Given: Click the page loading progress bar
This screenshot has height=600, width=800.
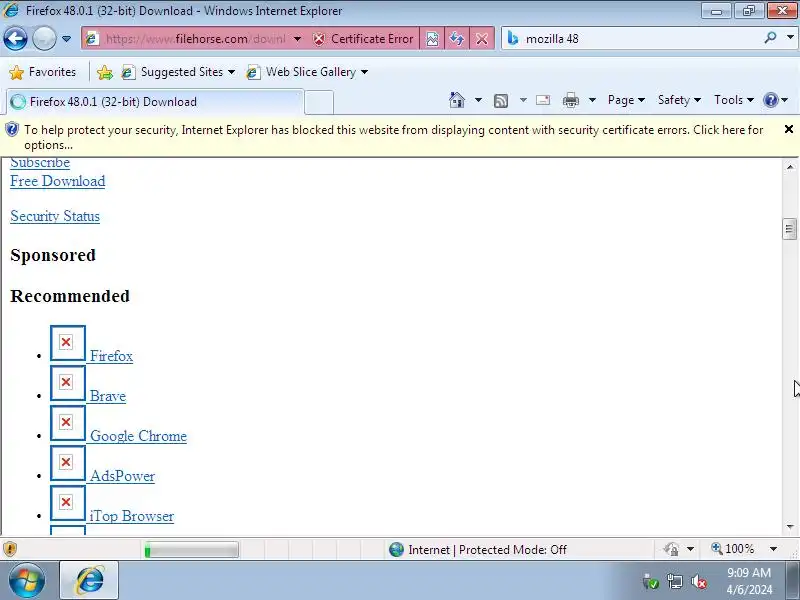Looking at the screenshot, I should (191, 550).
